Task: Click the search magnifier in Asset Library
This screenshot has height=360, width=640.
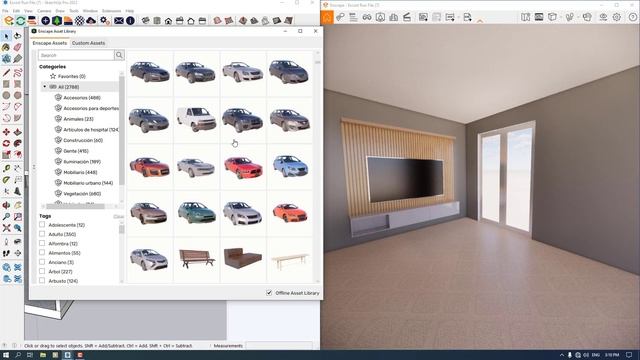Action: pyautogui.click(x=119, y=55)
